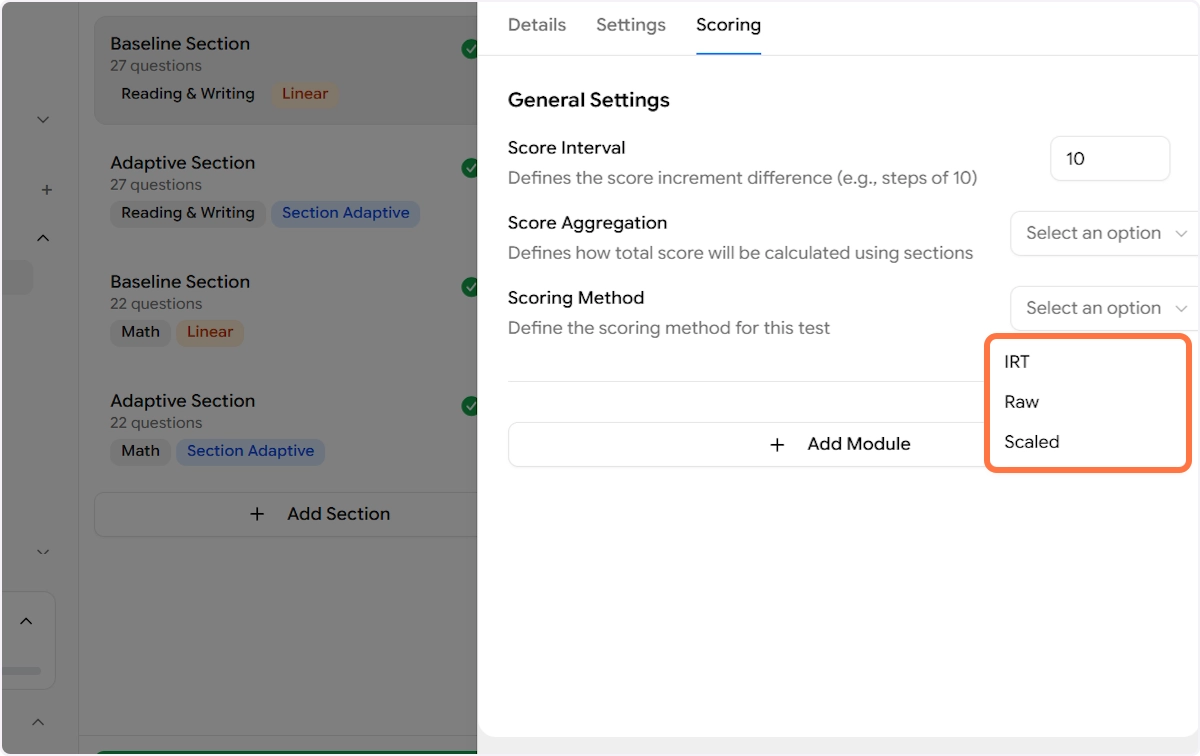Collapse the topmost chevron in the left sidebar
This screenshot has height=756, width=1200.
point(43,120)
